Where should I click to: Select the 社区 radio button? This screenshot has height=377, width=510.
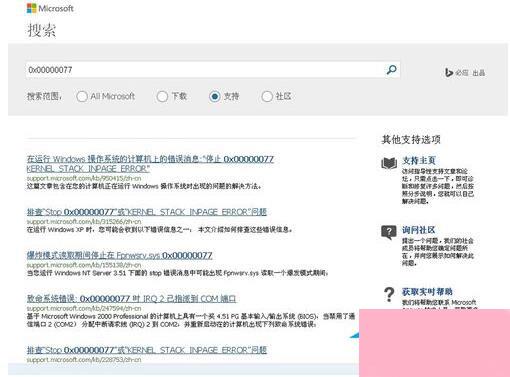(267, 97)
